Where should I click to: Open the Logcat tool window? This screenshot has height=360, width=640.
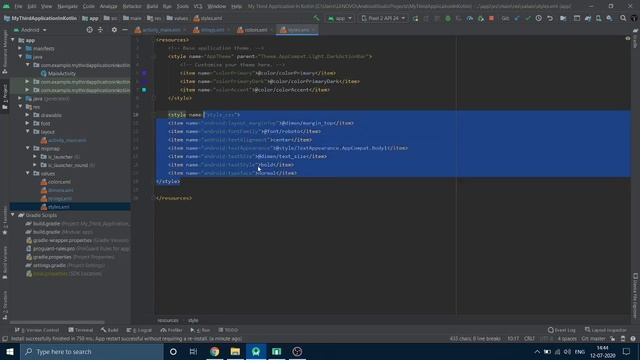coord(139,330)
